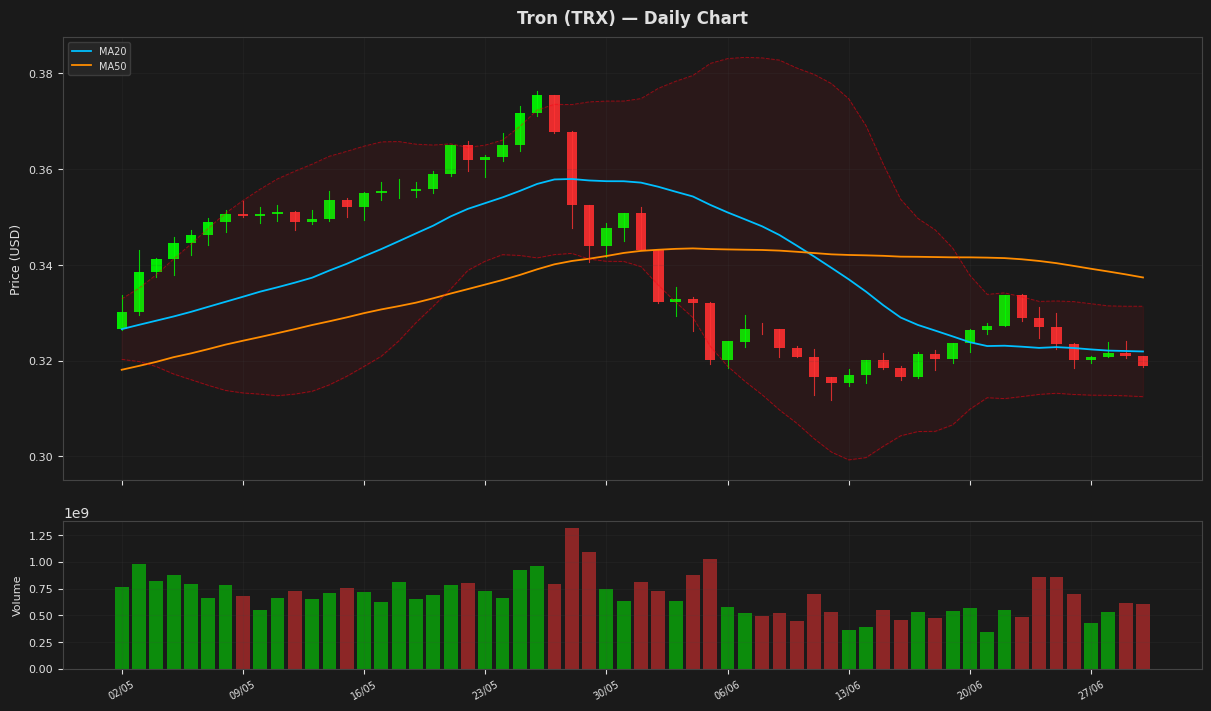Click the 0.00 volume tick label

click(42, 669)
